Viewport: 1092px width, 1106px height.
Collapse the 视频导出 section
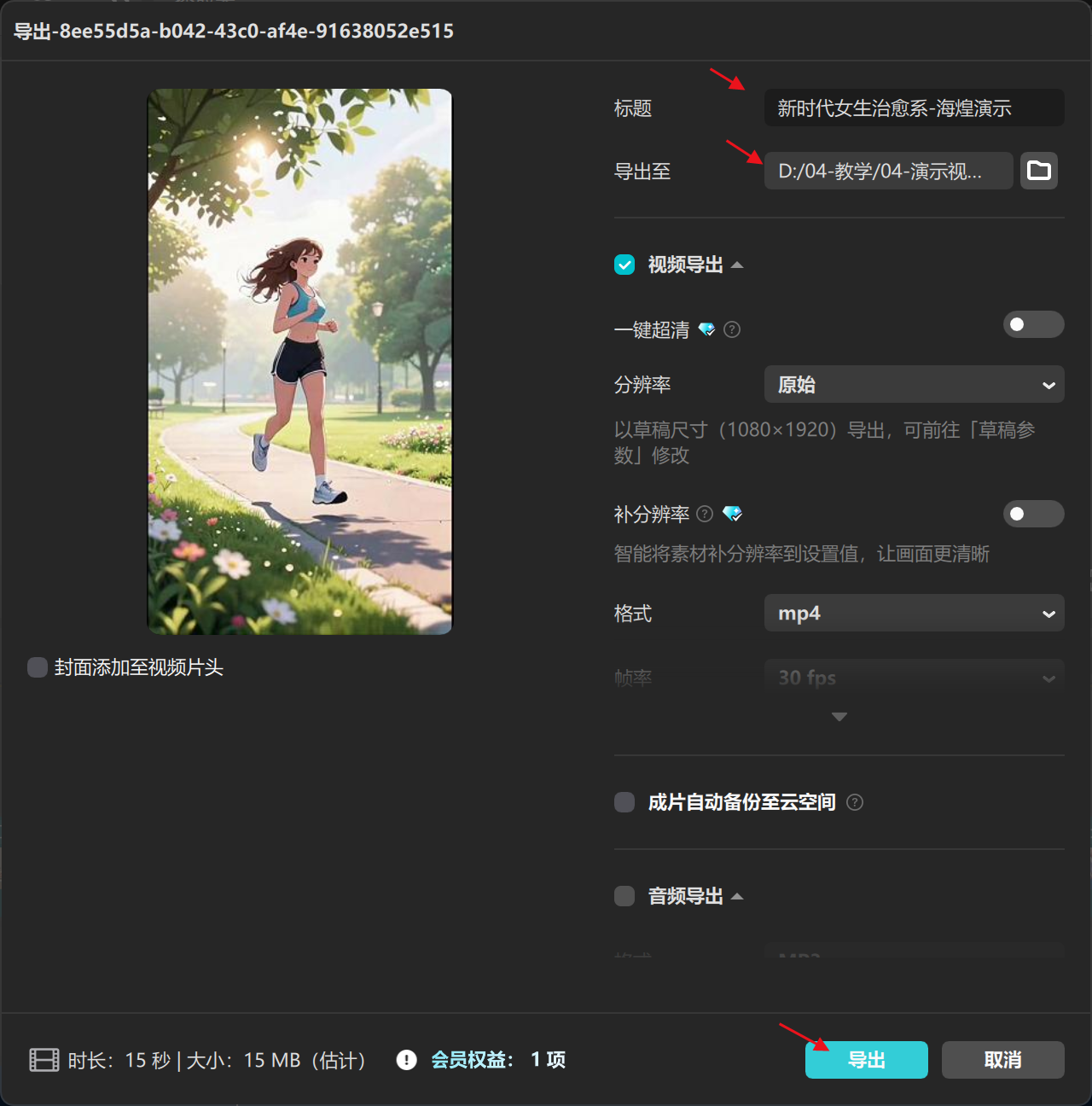tap(738, 265)
